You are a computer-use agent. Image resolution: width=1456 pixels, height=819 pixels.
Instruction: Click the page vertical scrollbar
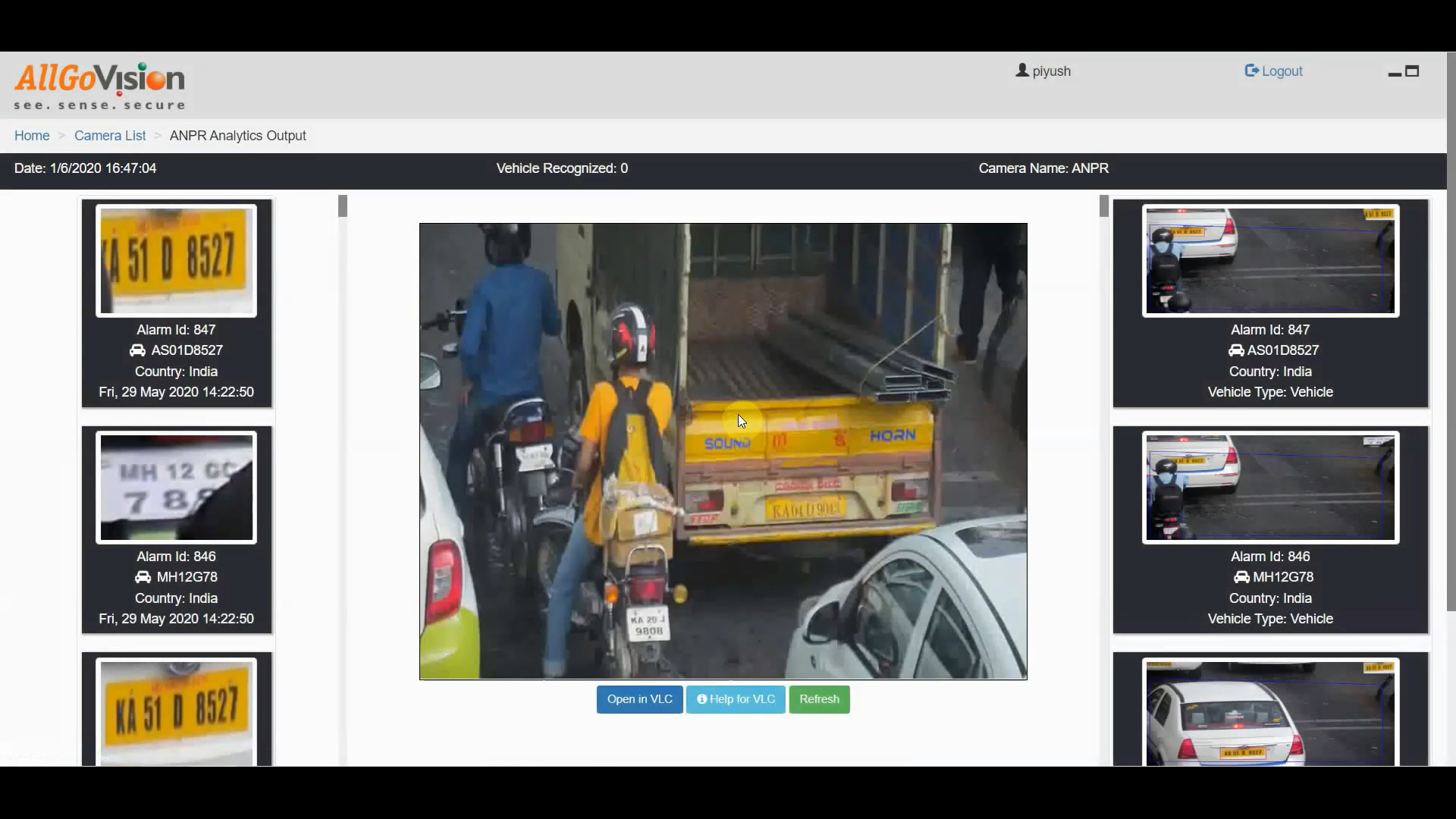point(1451,332)
